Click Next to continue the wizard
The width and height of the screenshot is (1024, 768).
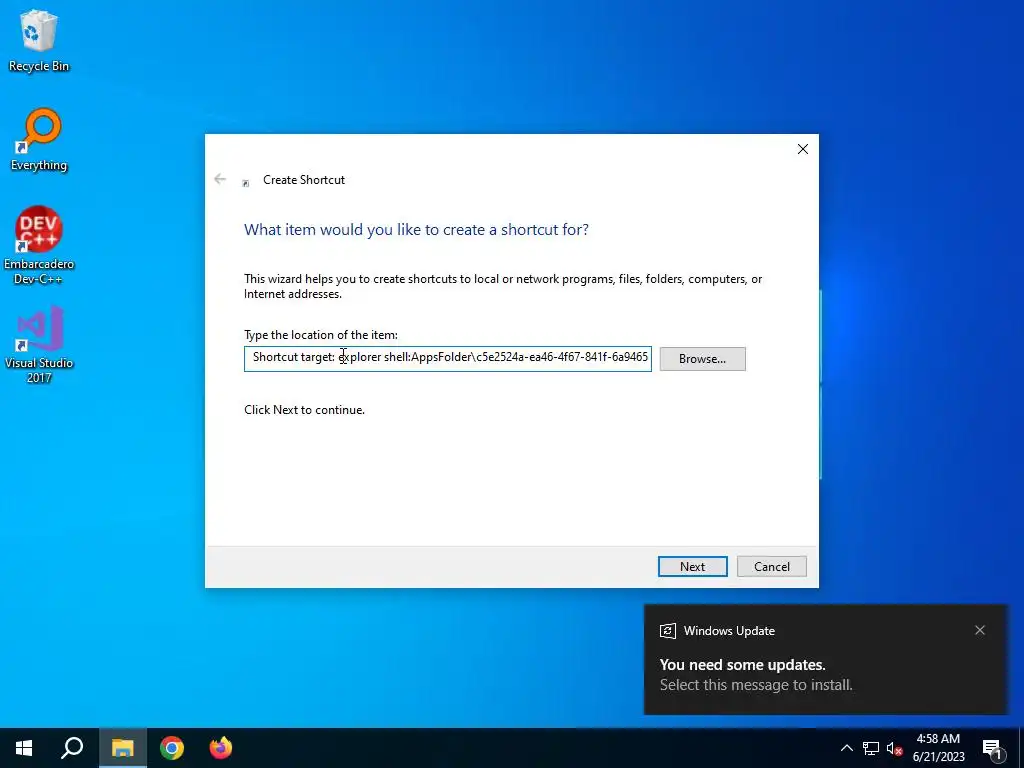(692, 566)
